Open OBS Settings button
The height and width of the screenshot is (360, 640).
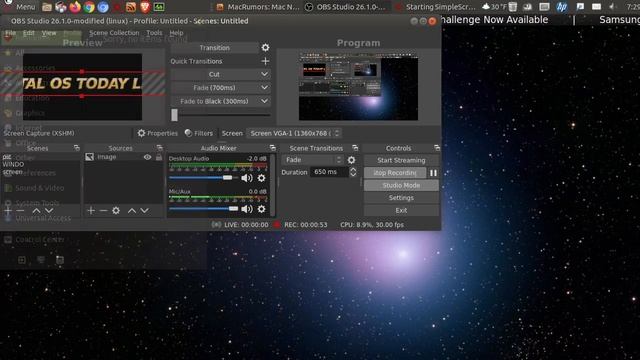[401, 198]
